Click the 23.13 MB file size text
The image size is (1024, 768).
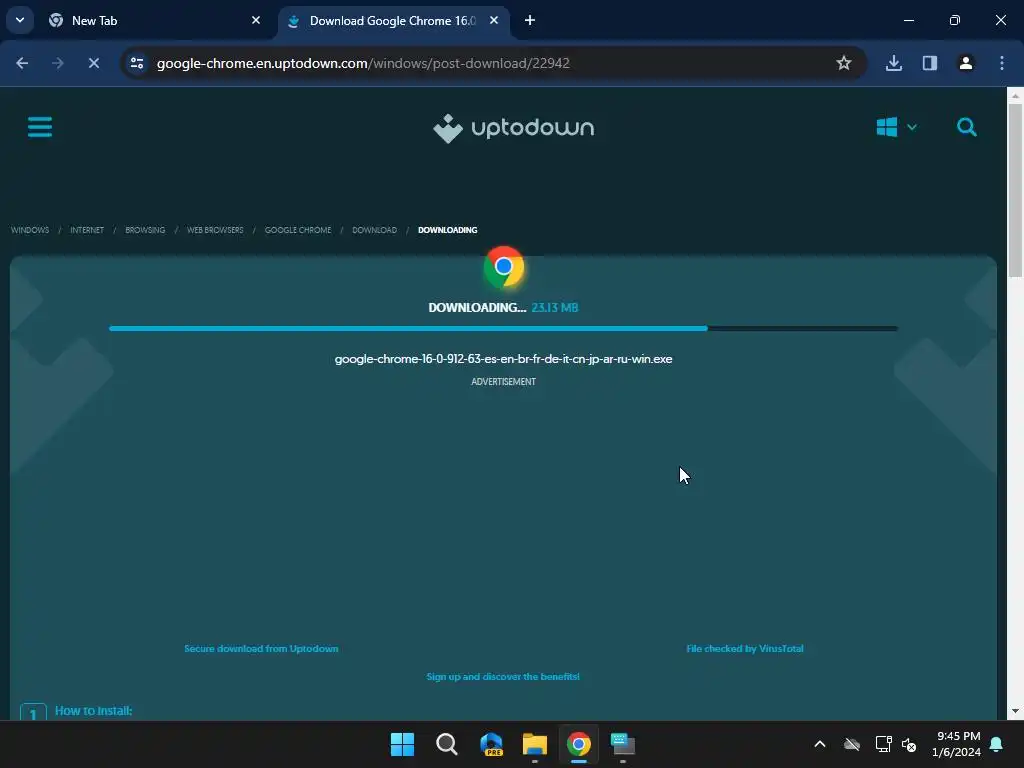[x=554, y=308]
